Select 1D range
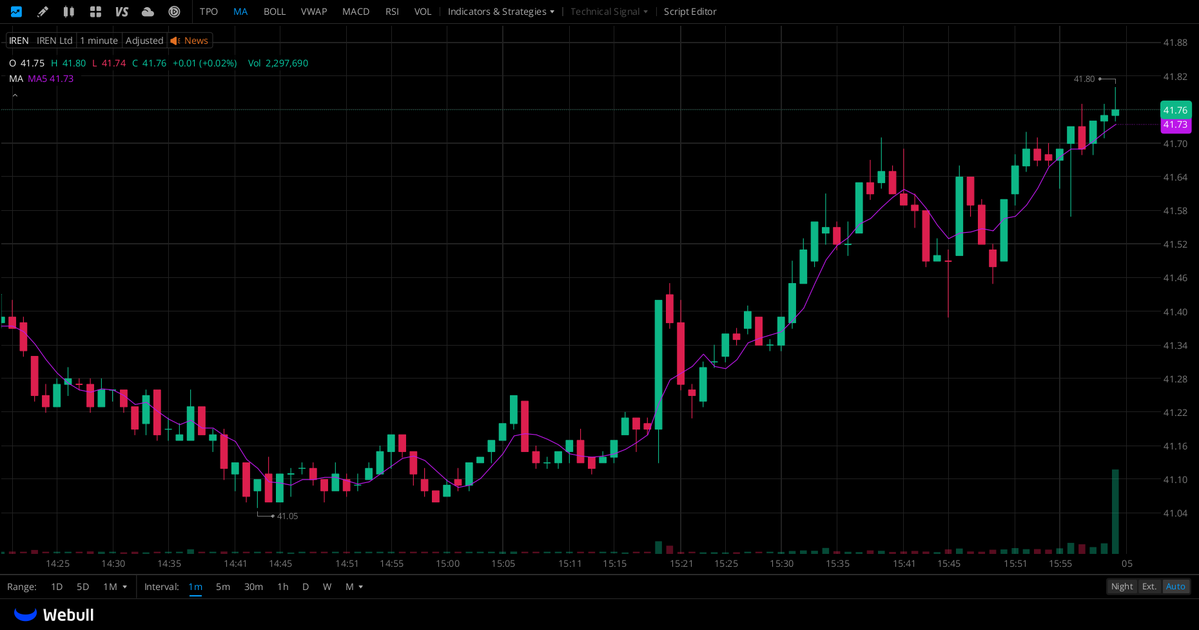 pyautogui.click(x=57, y=586)
